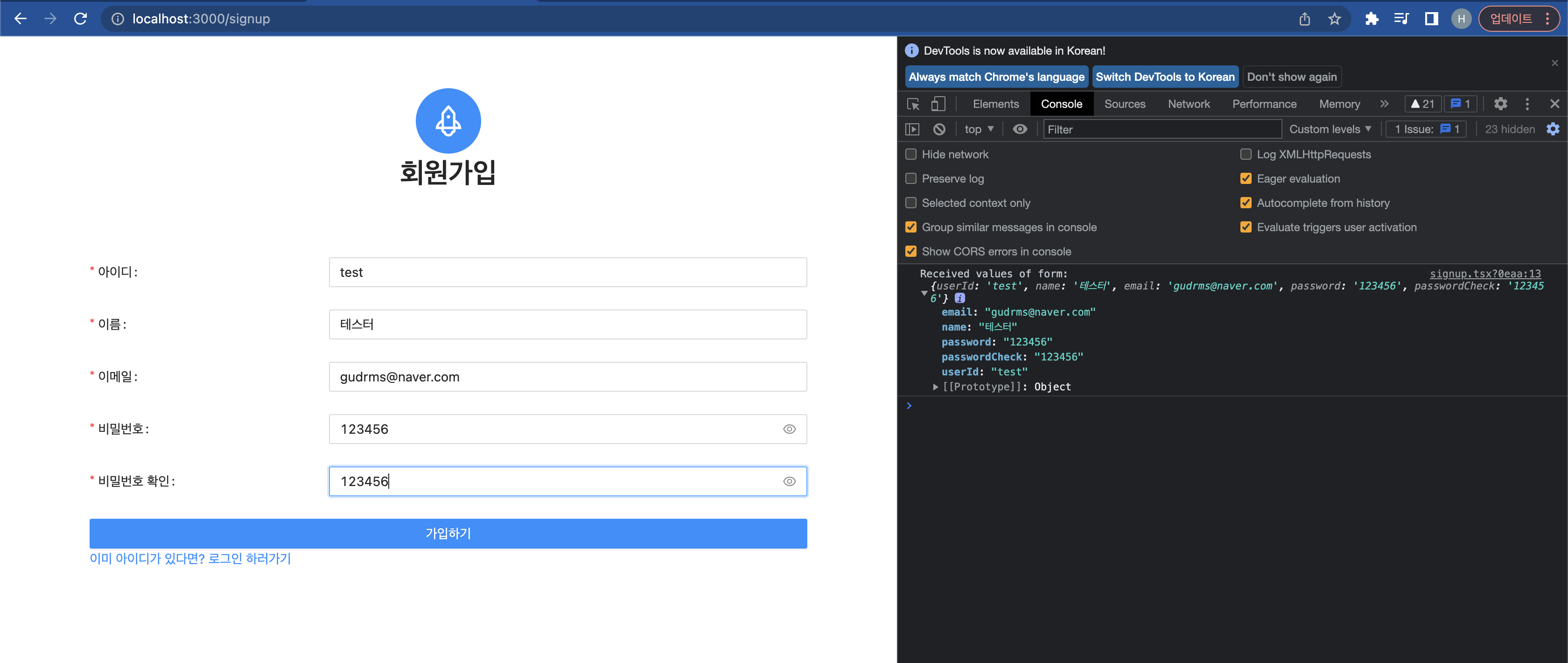Show the console sidebar panel icon
The height and width of the screenshot is (663, 1568).
click(912, 129)
